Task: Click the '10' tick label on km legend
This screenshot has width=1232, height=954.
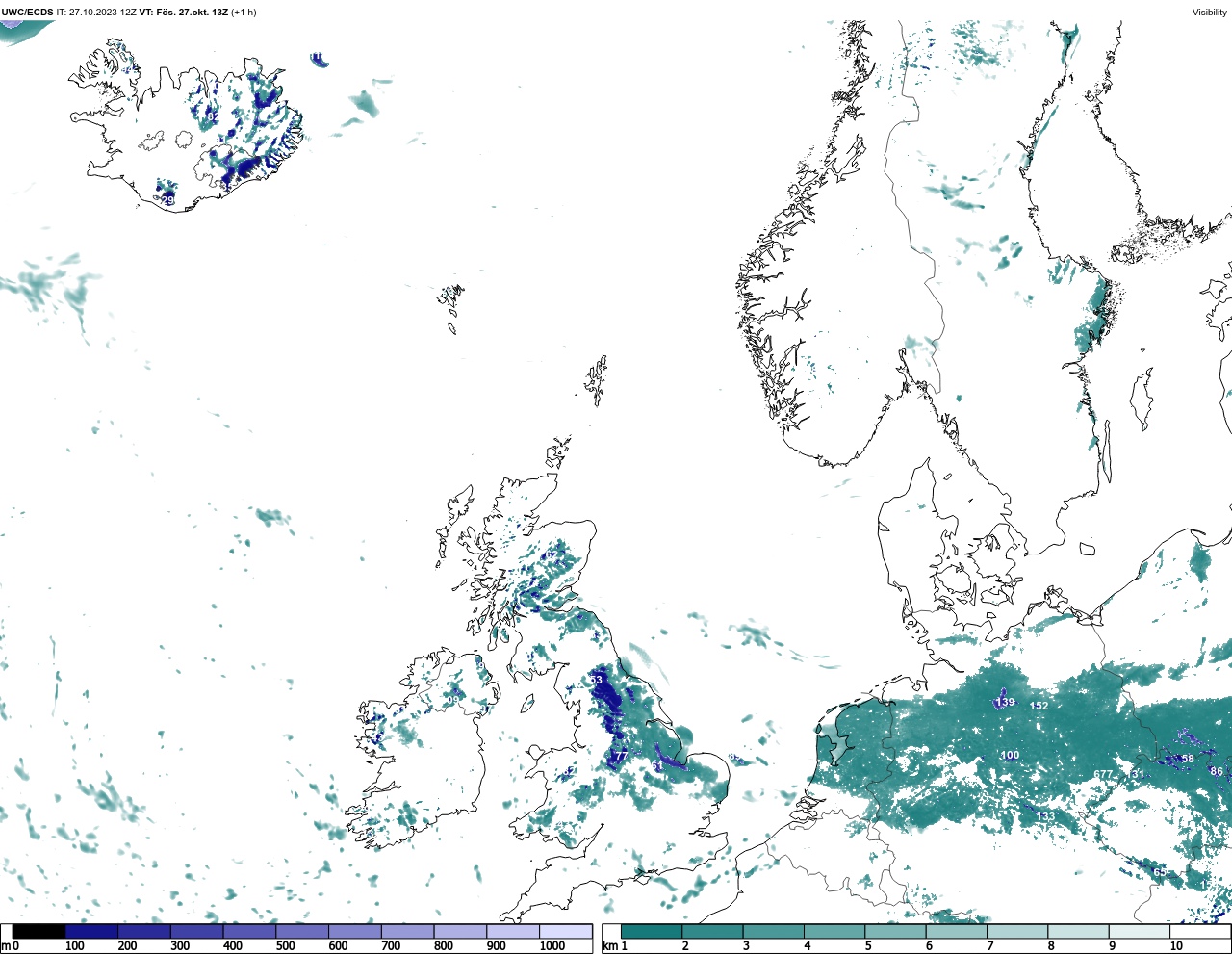Action: pos(1176,946)
